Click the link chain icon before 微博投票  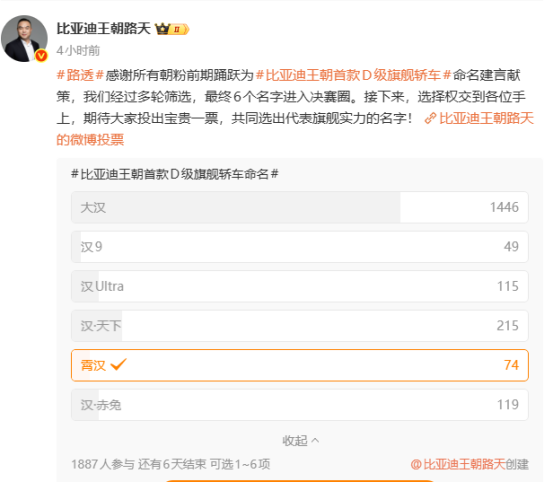click(430, 118)
